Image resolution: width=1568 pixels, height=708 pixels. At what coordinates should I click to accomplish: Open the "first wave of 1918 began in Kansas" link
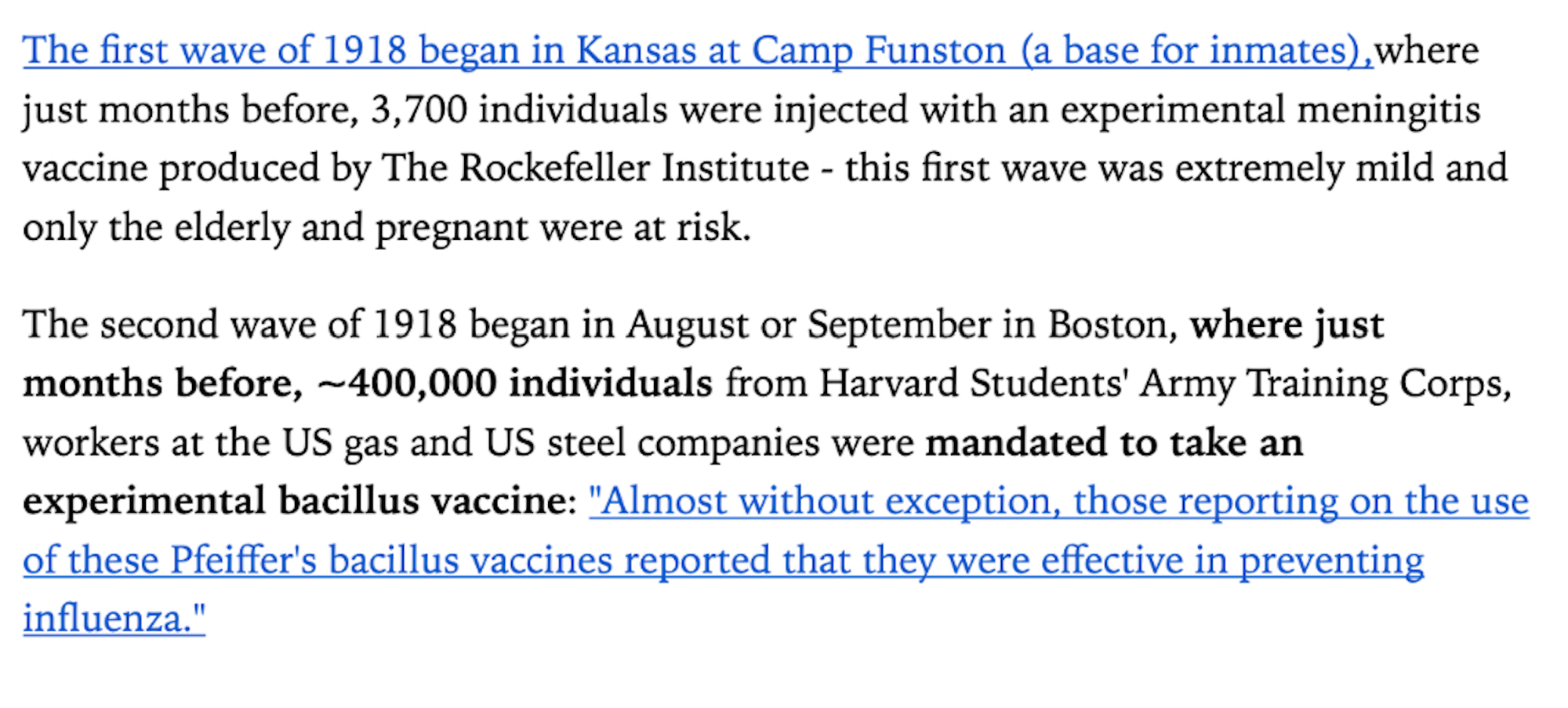[x=698, y=51]
